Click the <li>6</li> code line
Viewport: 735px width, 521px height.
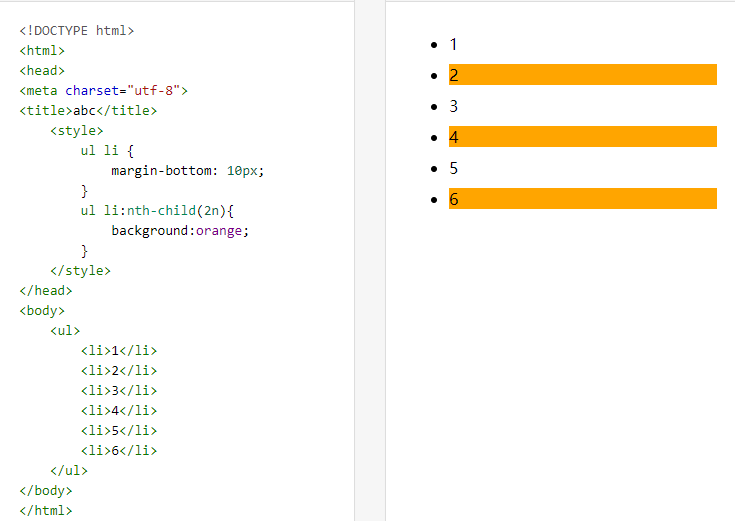pyautogui.click(x=119, y=451)
